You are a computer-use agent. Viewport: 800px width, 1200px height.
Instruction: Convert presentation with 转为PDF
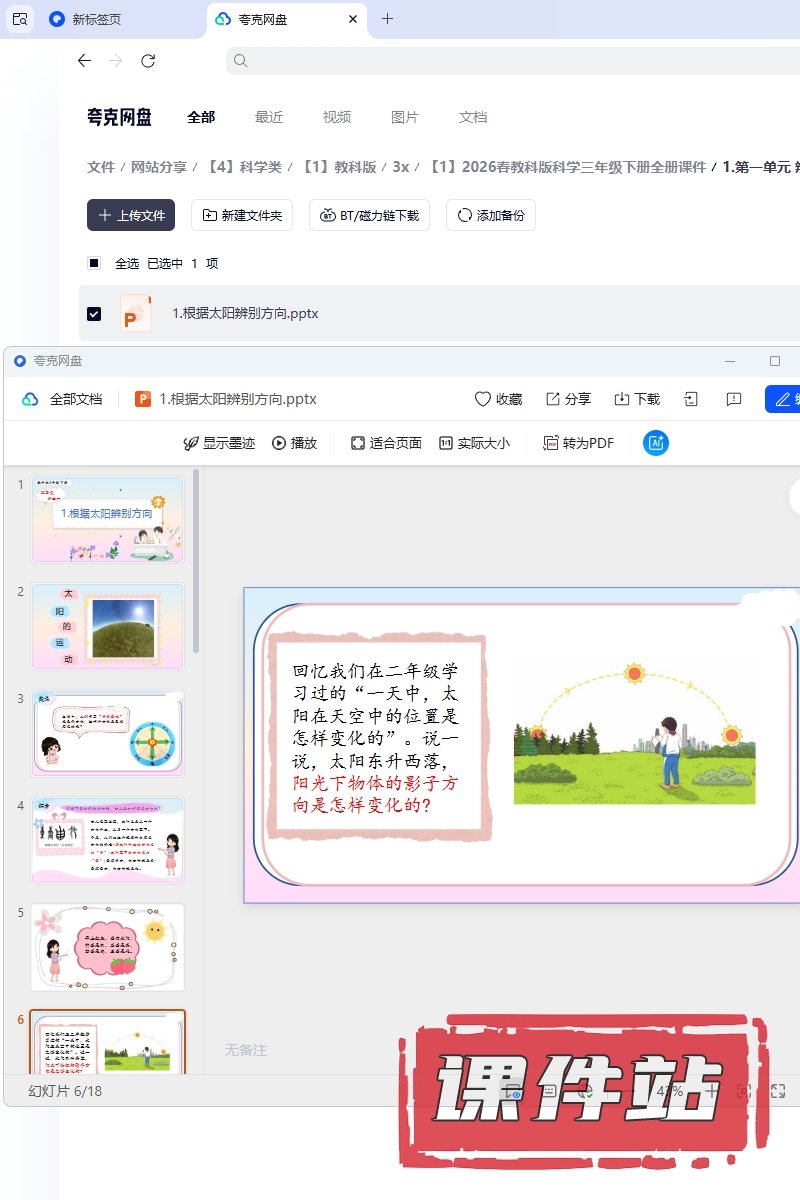(578, 443)
